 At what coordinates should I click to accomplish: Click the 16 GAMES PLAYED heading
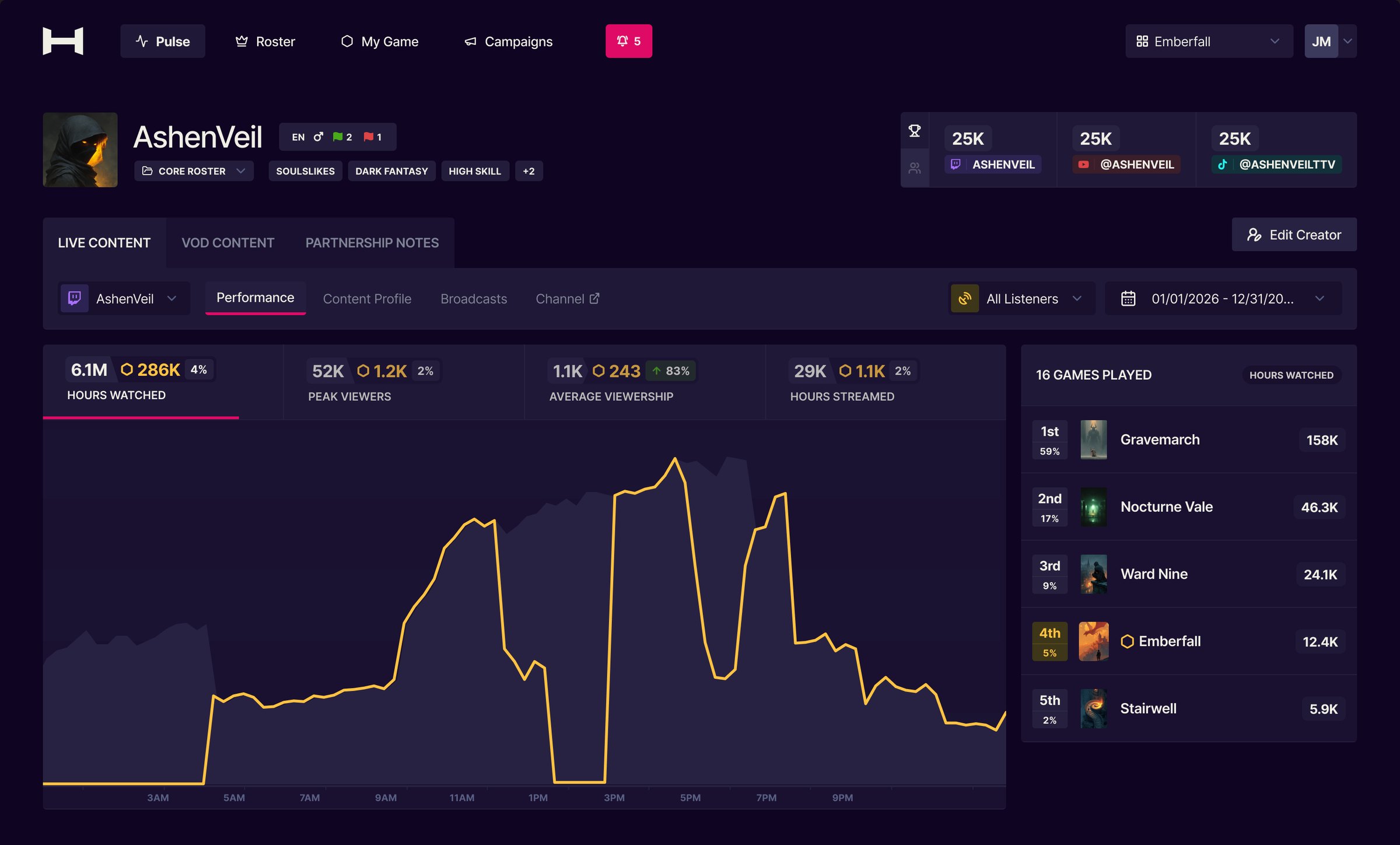point(1094,375)
